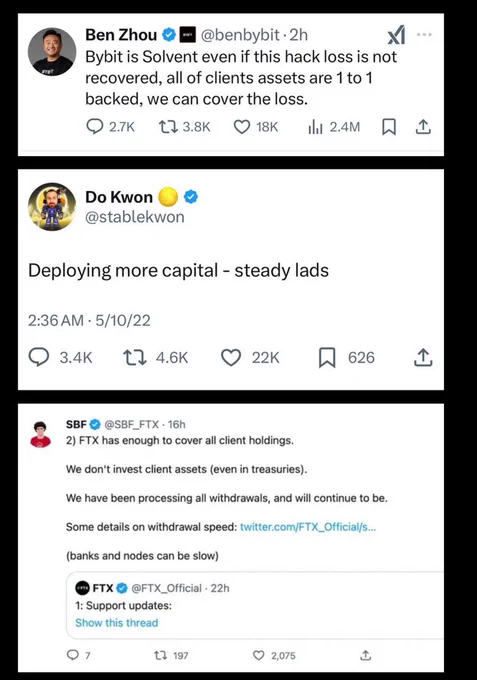Open Do Kwon's avatar image
The height and width of the screenshot is (680, 477).
(x=52, y=206)
